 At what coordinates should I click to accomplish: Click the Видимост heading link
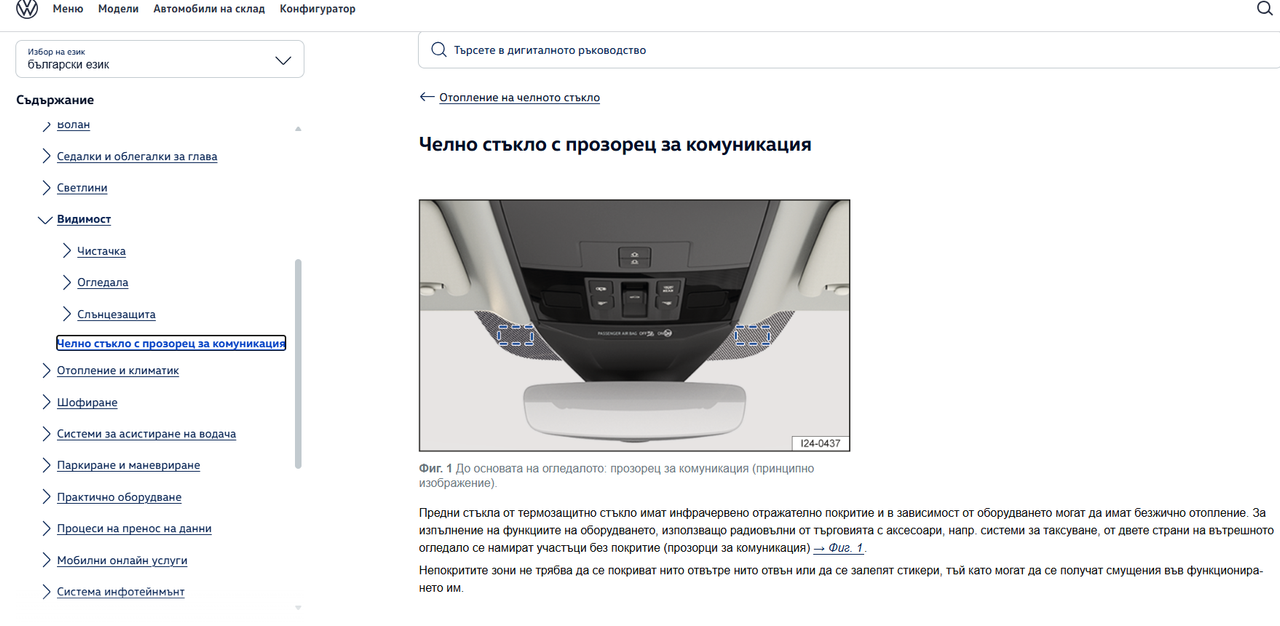[x=84, y=219]
